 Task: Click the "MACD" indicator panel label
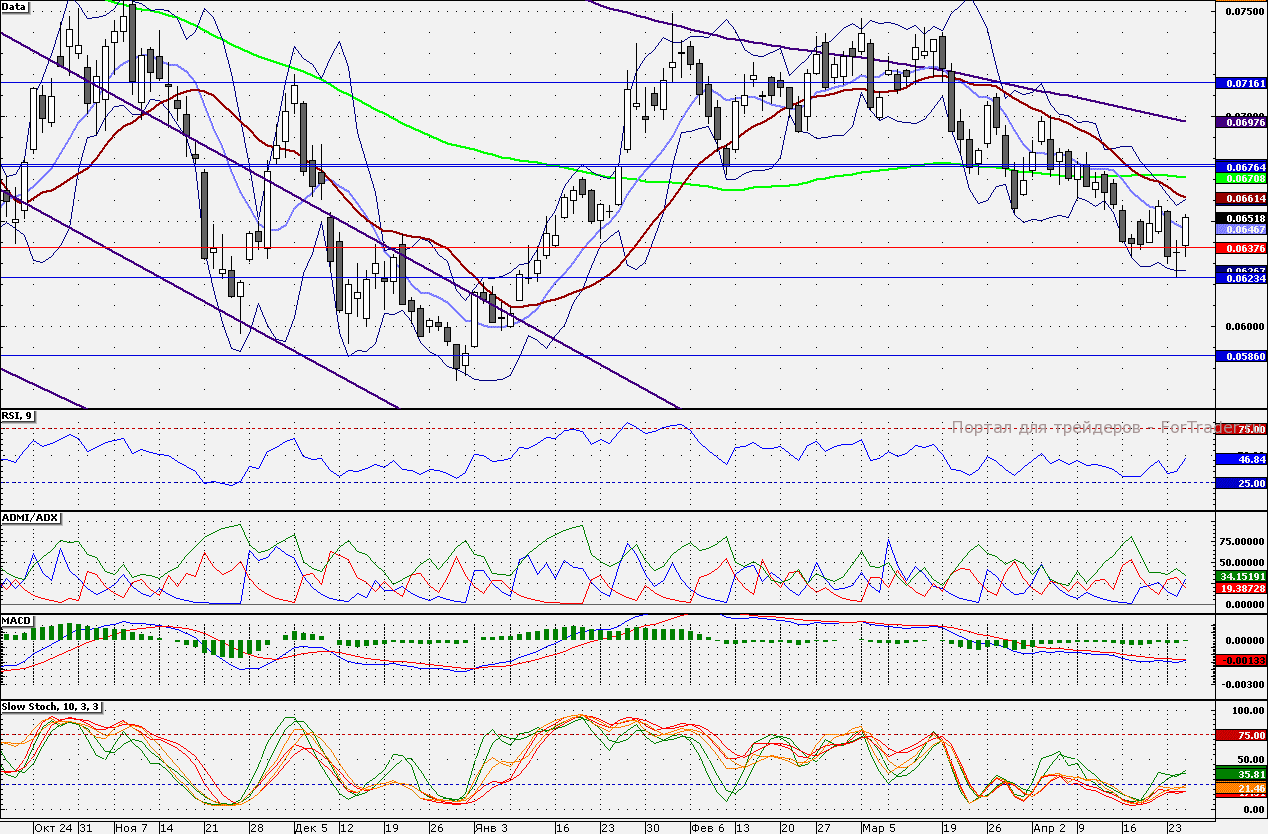[18, 621]
